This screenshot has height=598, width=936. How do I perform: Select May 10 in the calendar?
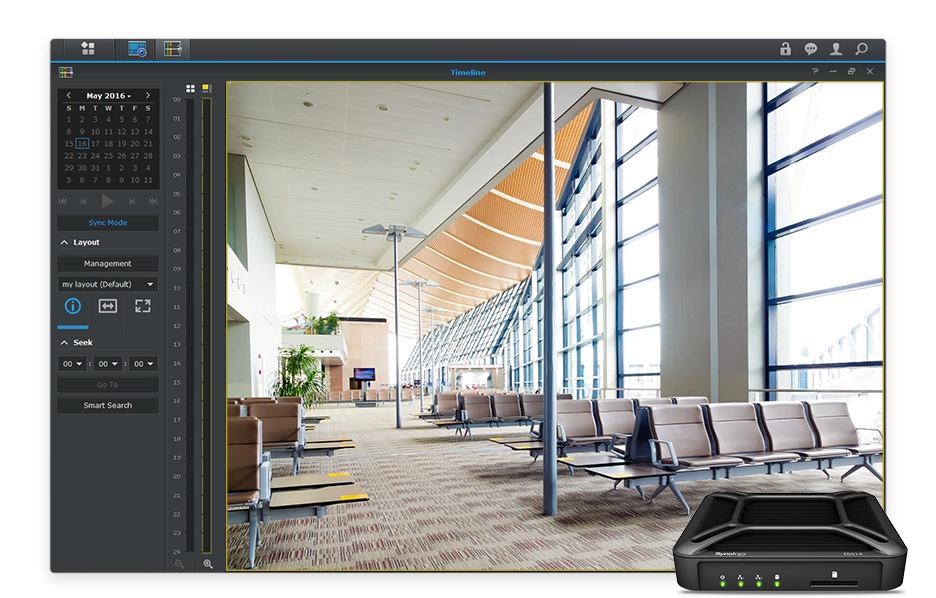96,132
